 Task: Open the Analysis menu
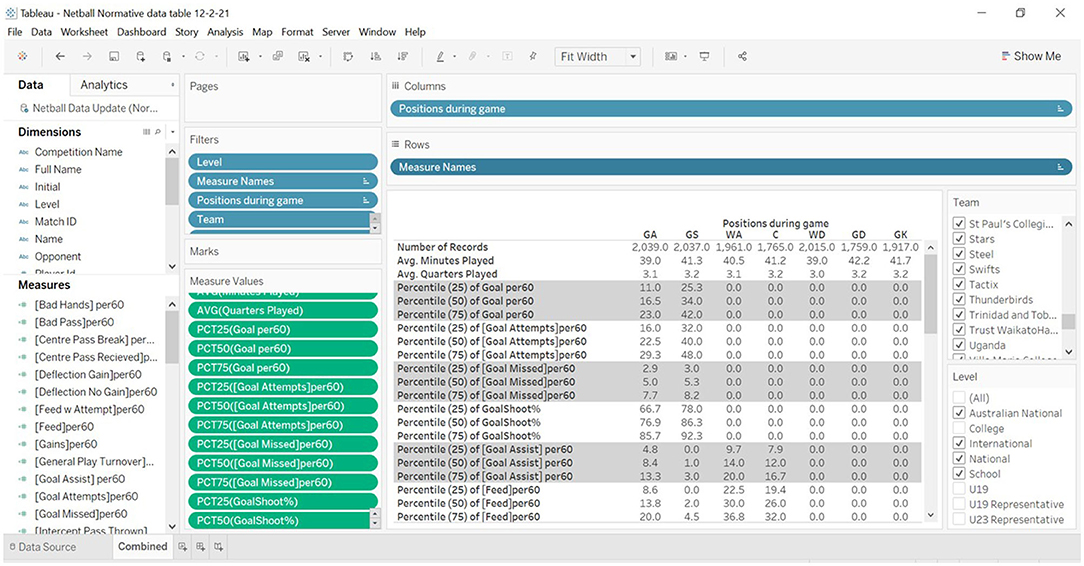[225, 32]
